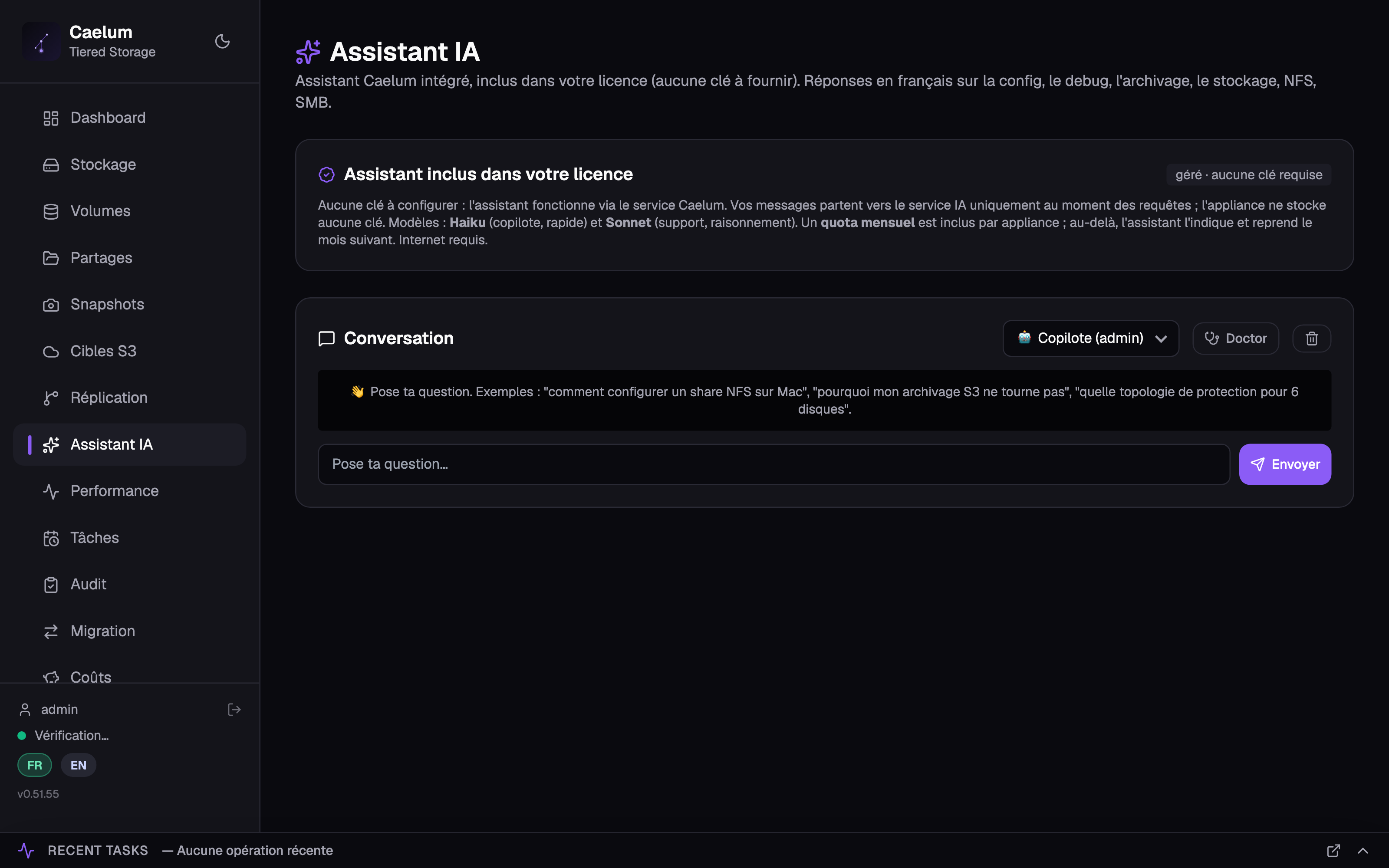This screenshot has width=1389, height=868.
Task: Open the Copilote (admin) mode dropdown
Action: point(1090,339)
